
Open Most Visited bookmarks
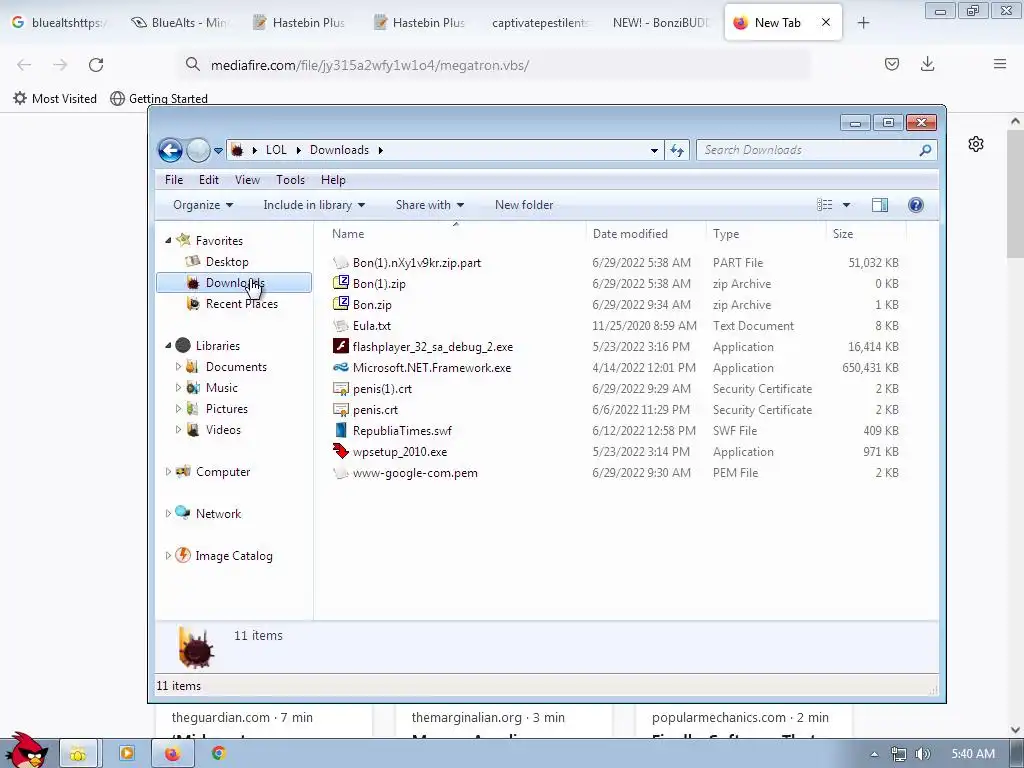55,99
